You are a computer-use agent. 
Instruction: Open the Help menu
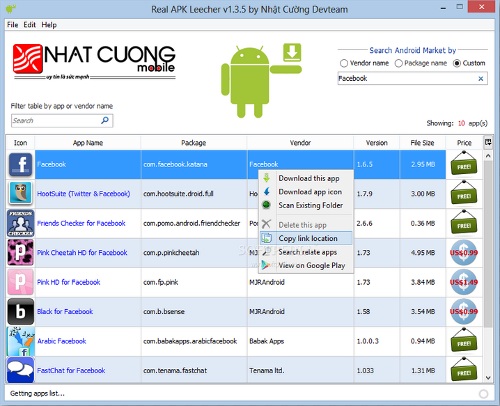(49, 25)
